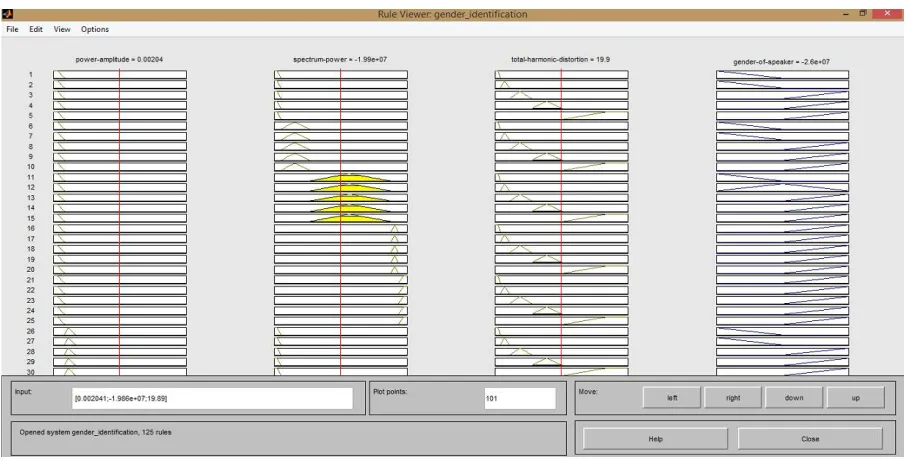Image resolution: width=906 pixels, height=460 pixels.
Task: Select rule number 20 label
Action: coord(31,270)
